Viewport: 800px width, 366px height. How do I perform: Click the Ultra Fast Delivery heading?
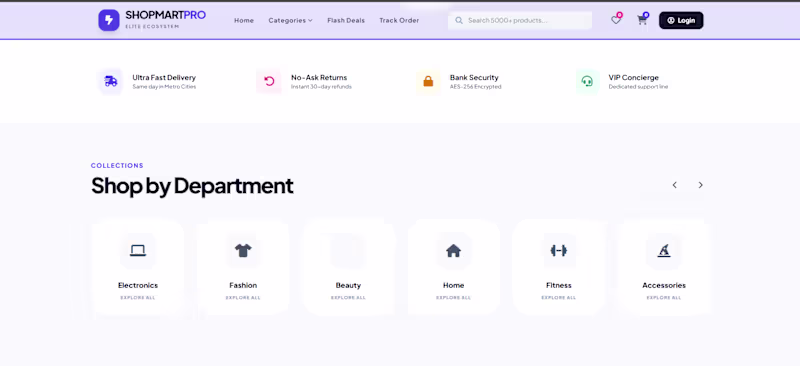[164, 78]
